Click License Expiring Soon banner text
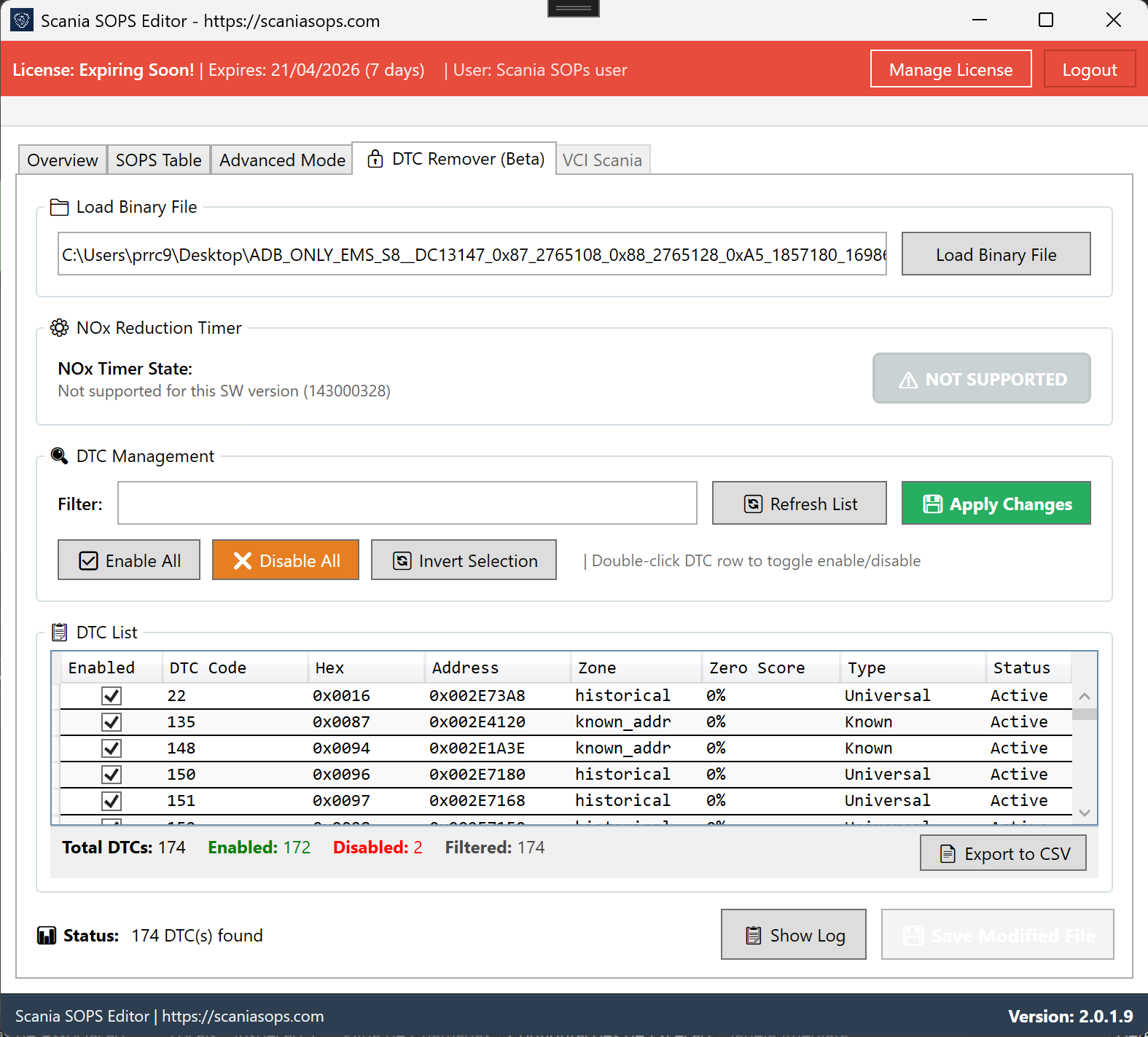 104,70
